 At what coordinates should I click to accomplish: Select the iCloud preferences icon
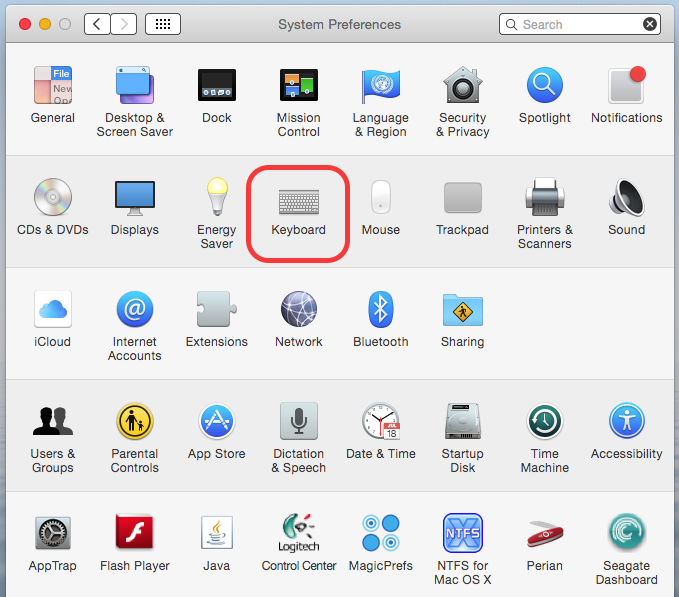(52, 311)
